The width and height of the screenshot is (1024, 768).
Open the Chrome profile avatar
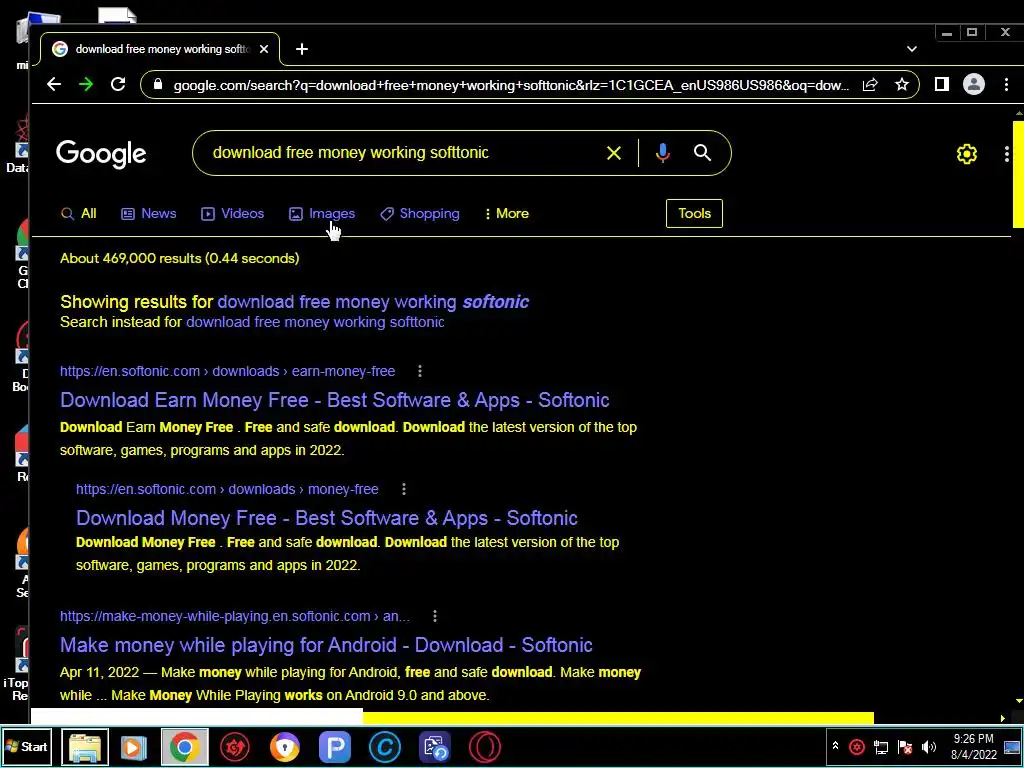point(974,84)
